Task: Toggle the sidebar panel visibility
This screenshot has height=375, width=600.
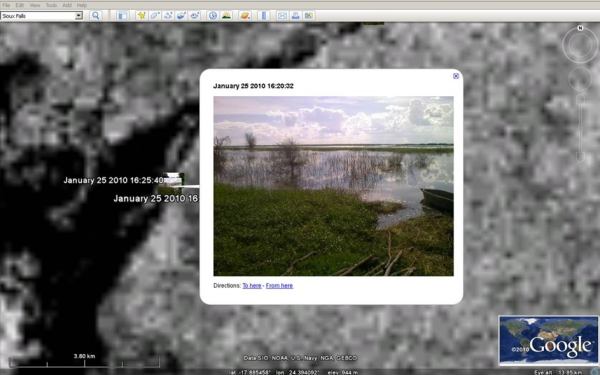Action: click(122, 16)
